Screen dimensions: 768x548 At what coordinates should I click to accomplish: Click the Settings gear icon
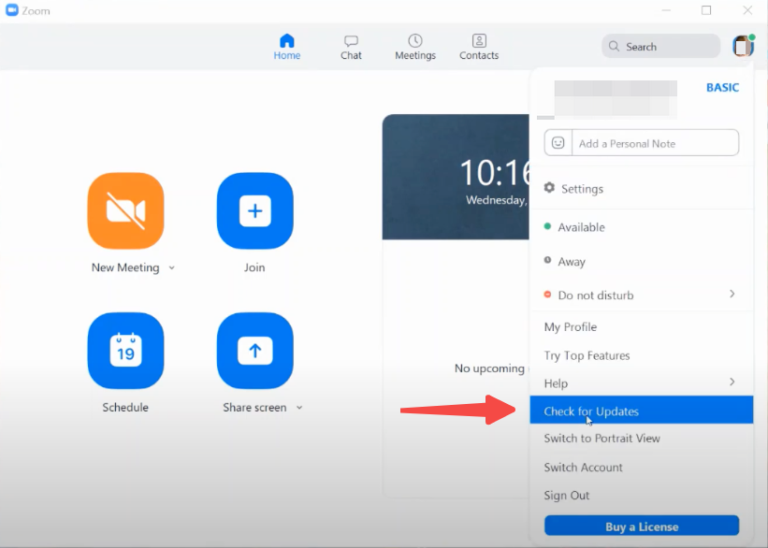click(550, 188)
